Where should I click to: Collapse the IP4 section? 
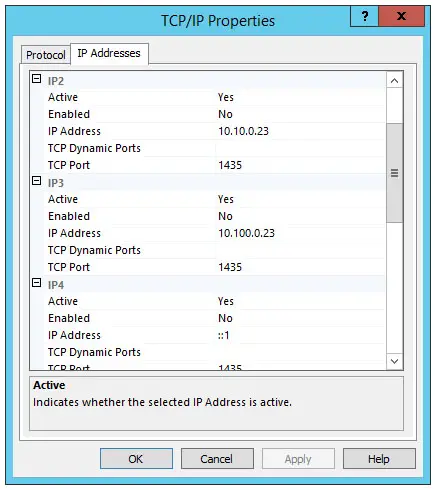click(x=36, y=283)
